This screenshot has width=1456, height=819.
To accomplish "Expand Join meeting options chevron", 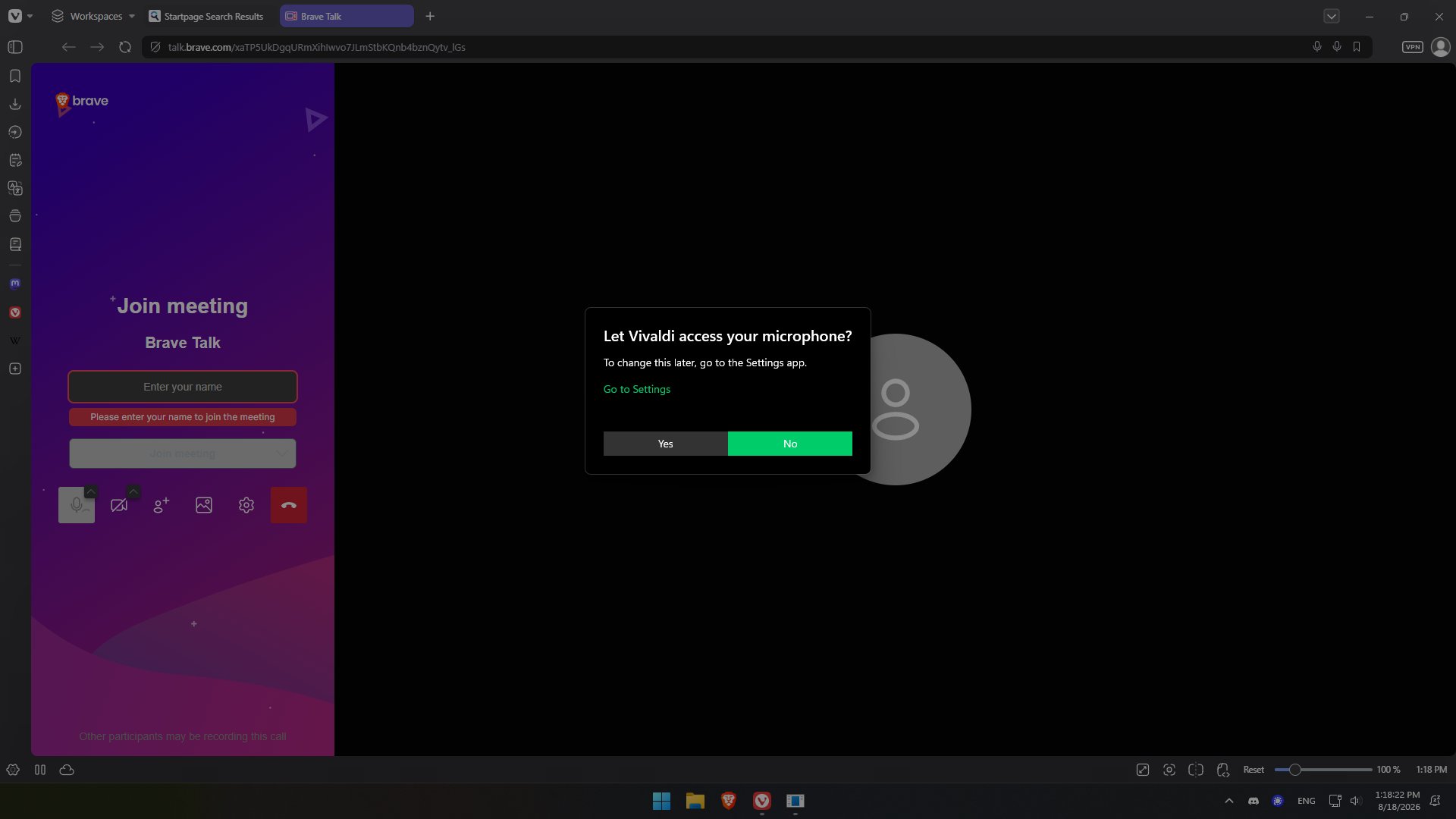I will [282, 453].
